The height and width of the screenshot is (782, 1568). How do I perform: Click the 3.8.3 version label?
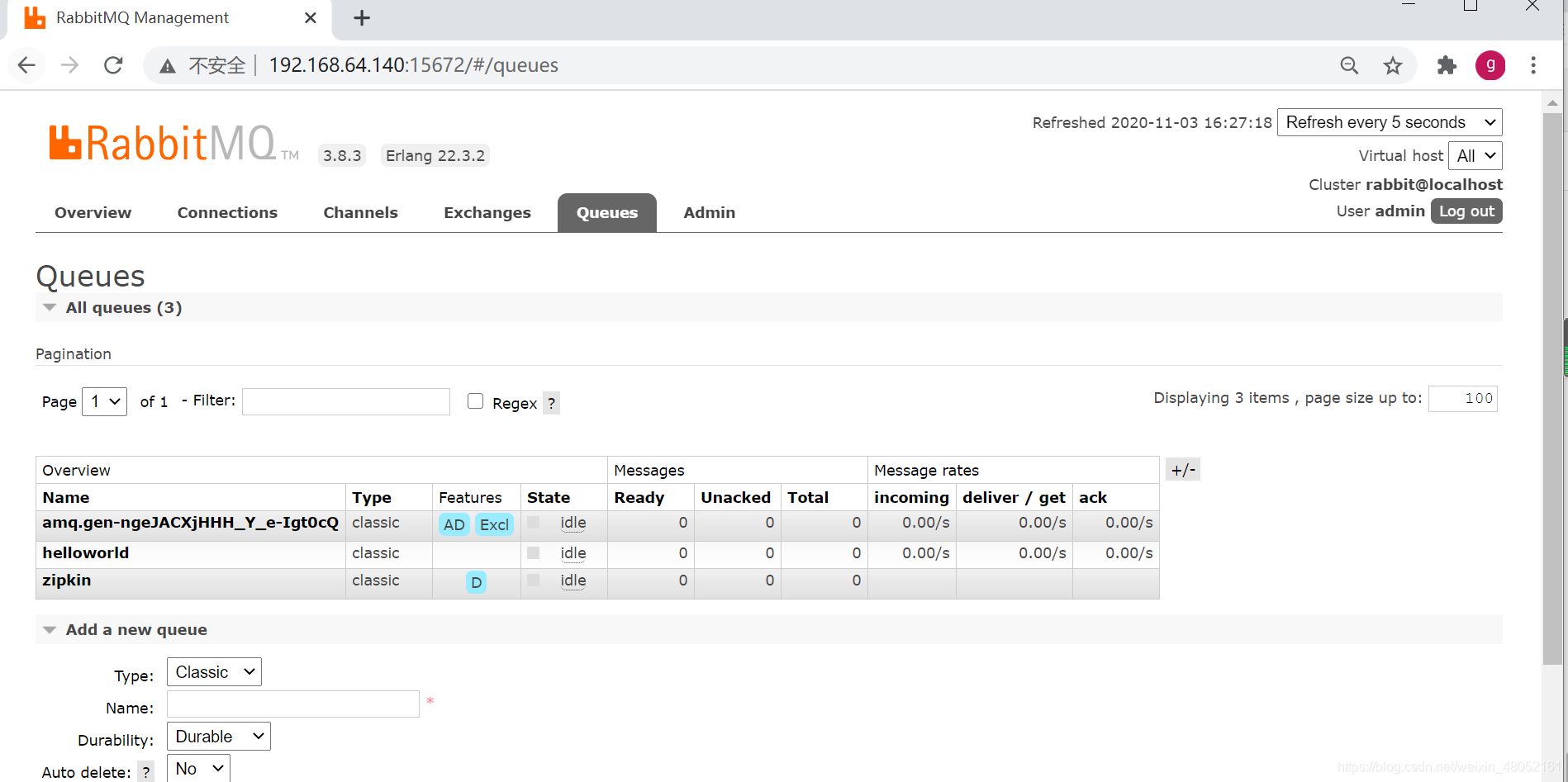click(x=342, y=156)
